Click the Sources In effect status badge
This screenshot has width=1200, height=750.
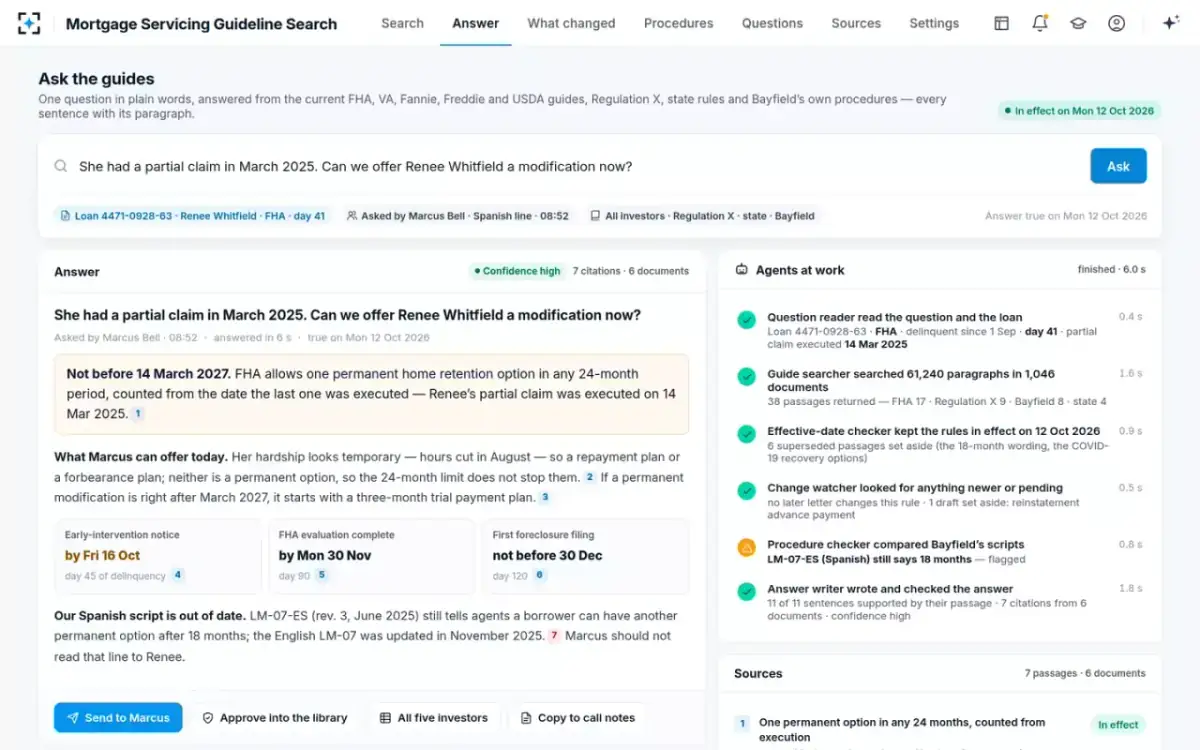(1118, 725)
